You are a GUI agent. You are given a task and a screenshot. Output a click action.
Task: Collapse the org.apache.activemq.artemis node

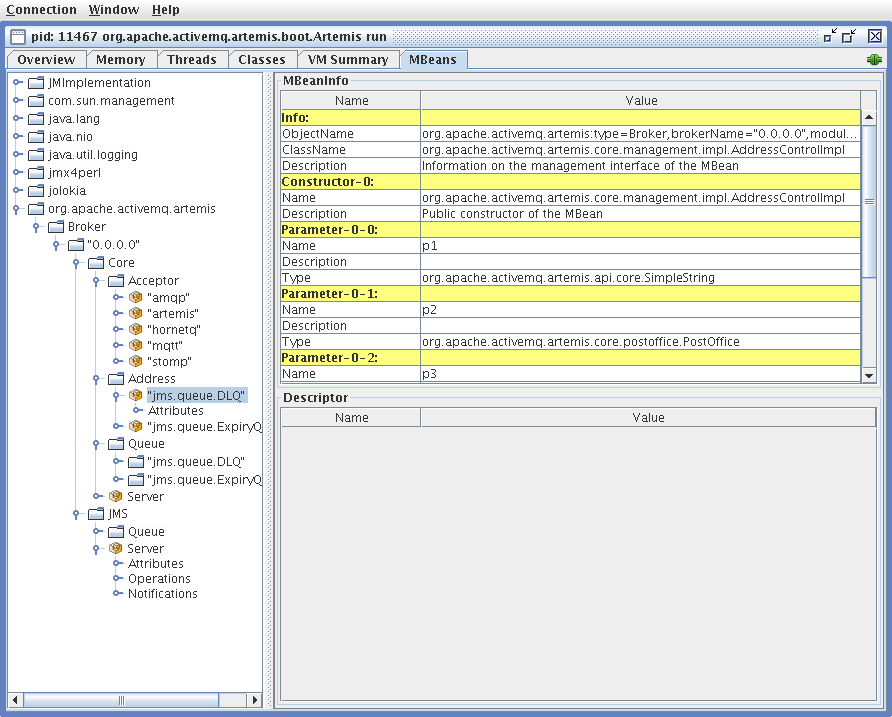17,209
